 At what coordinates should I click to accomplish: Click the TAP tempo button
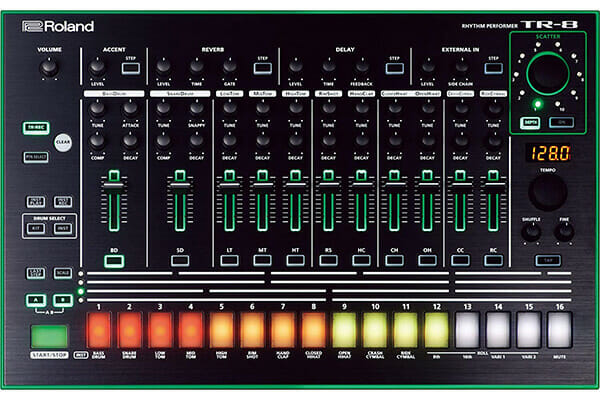click(548, 261)
